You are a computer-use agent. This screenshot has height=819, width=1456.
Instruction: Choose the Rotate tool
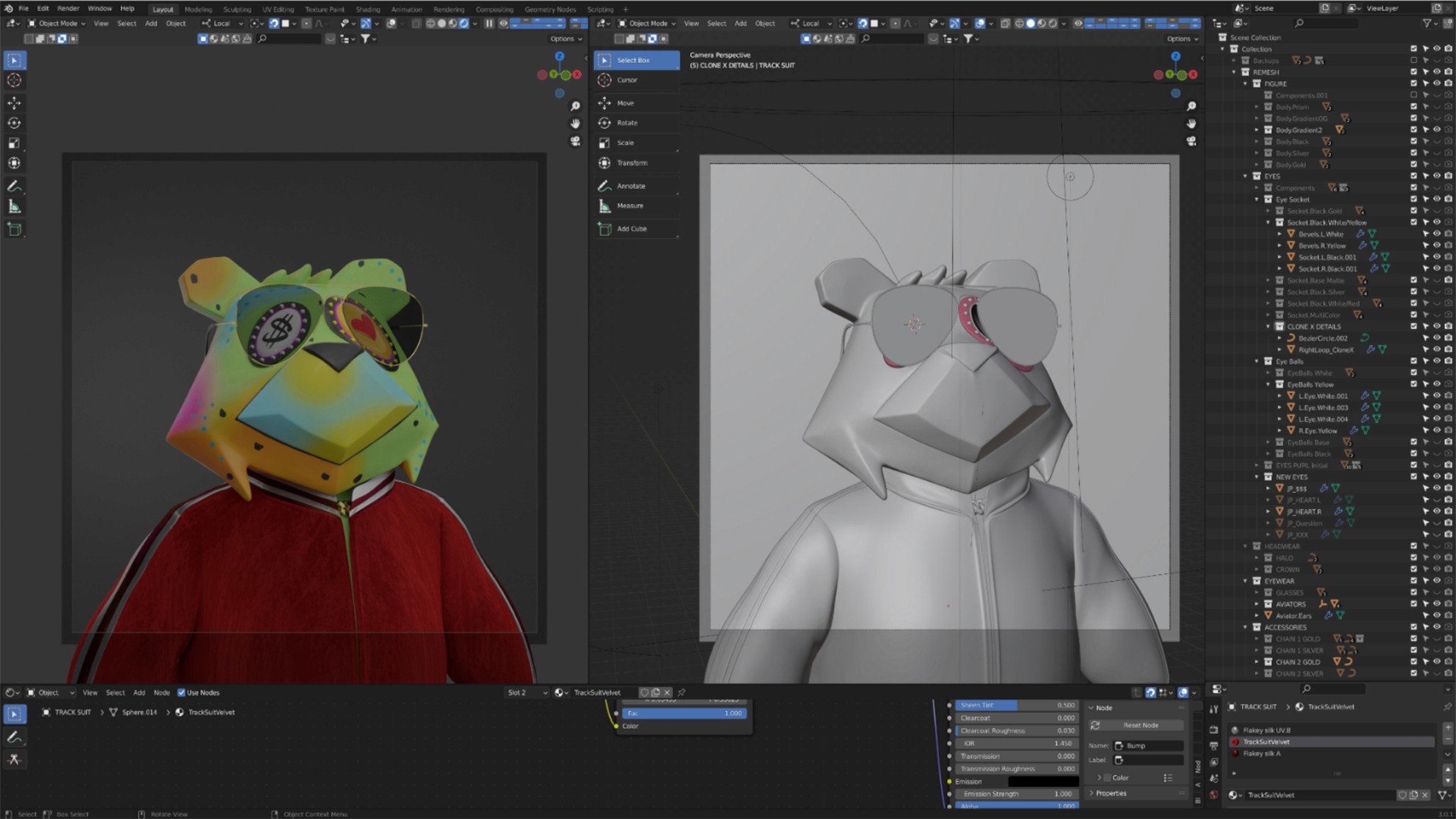(x=626, y=123)
